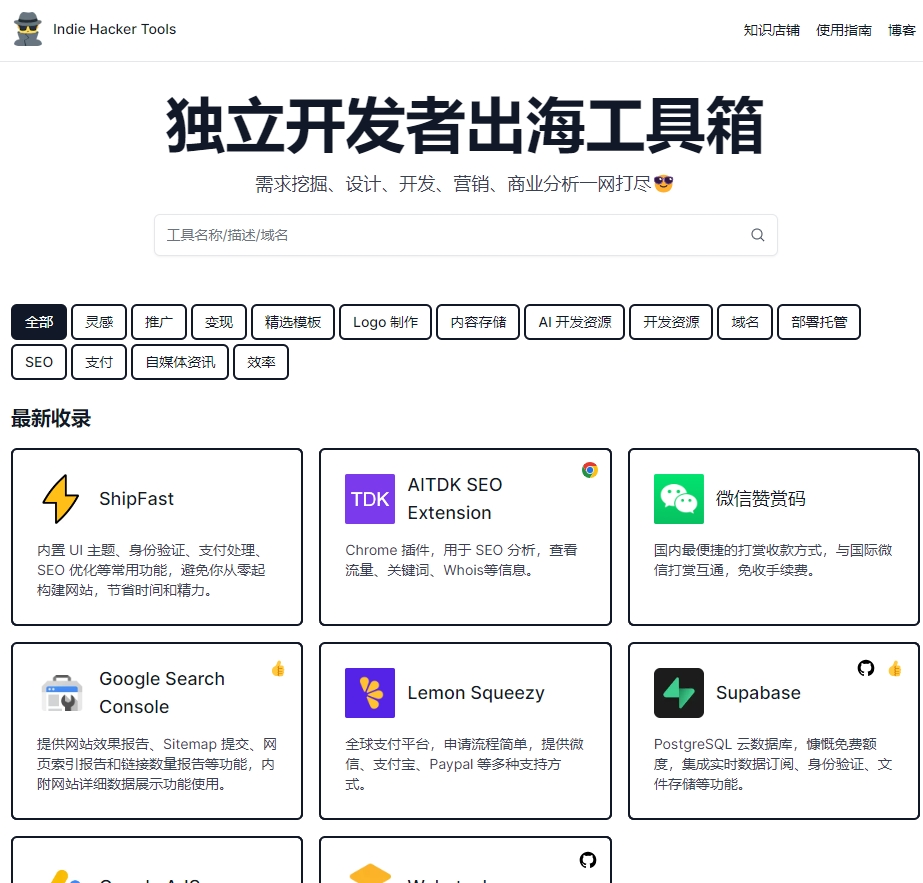Click Supabase description starting PostgreSQL 云数据库
Image resolution: width=923 pixels, height=883 pixels.
click(773, 764)
